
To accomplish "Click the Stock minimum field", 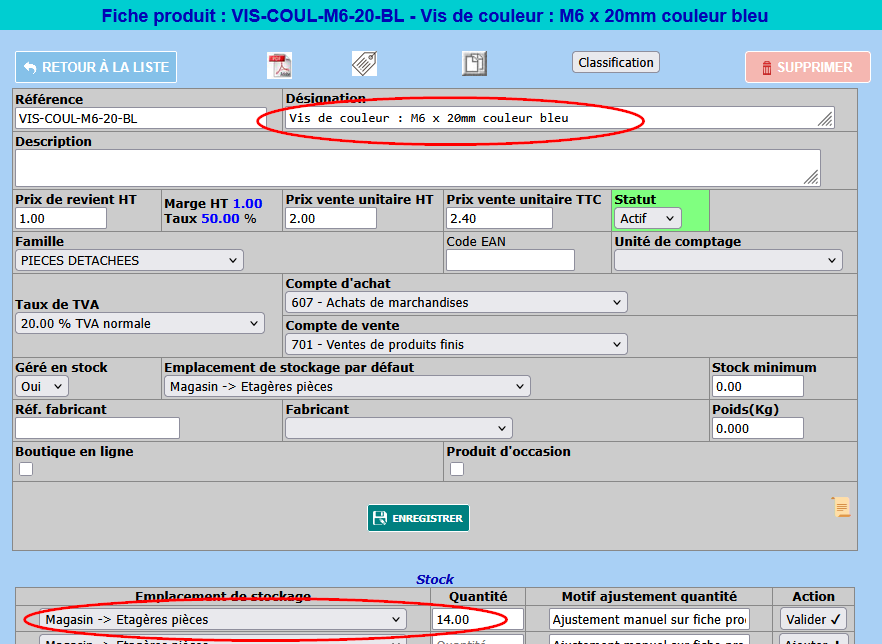I will coord(758,386).
